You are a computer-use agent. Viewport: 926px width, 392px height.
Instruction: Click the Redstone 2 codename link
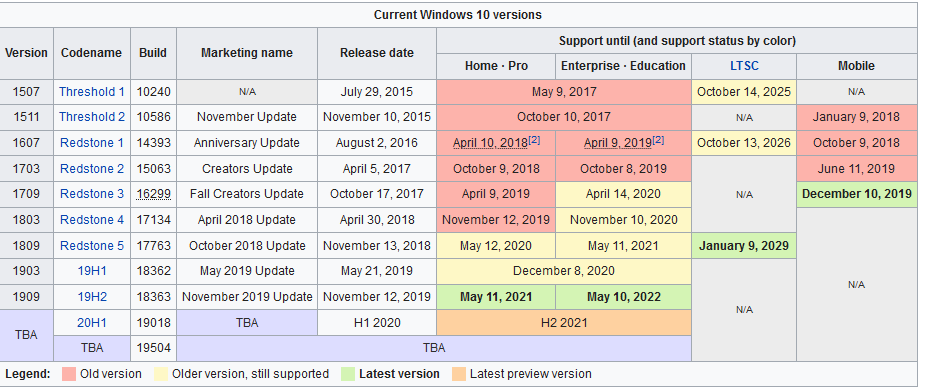point(92,169)
